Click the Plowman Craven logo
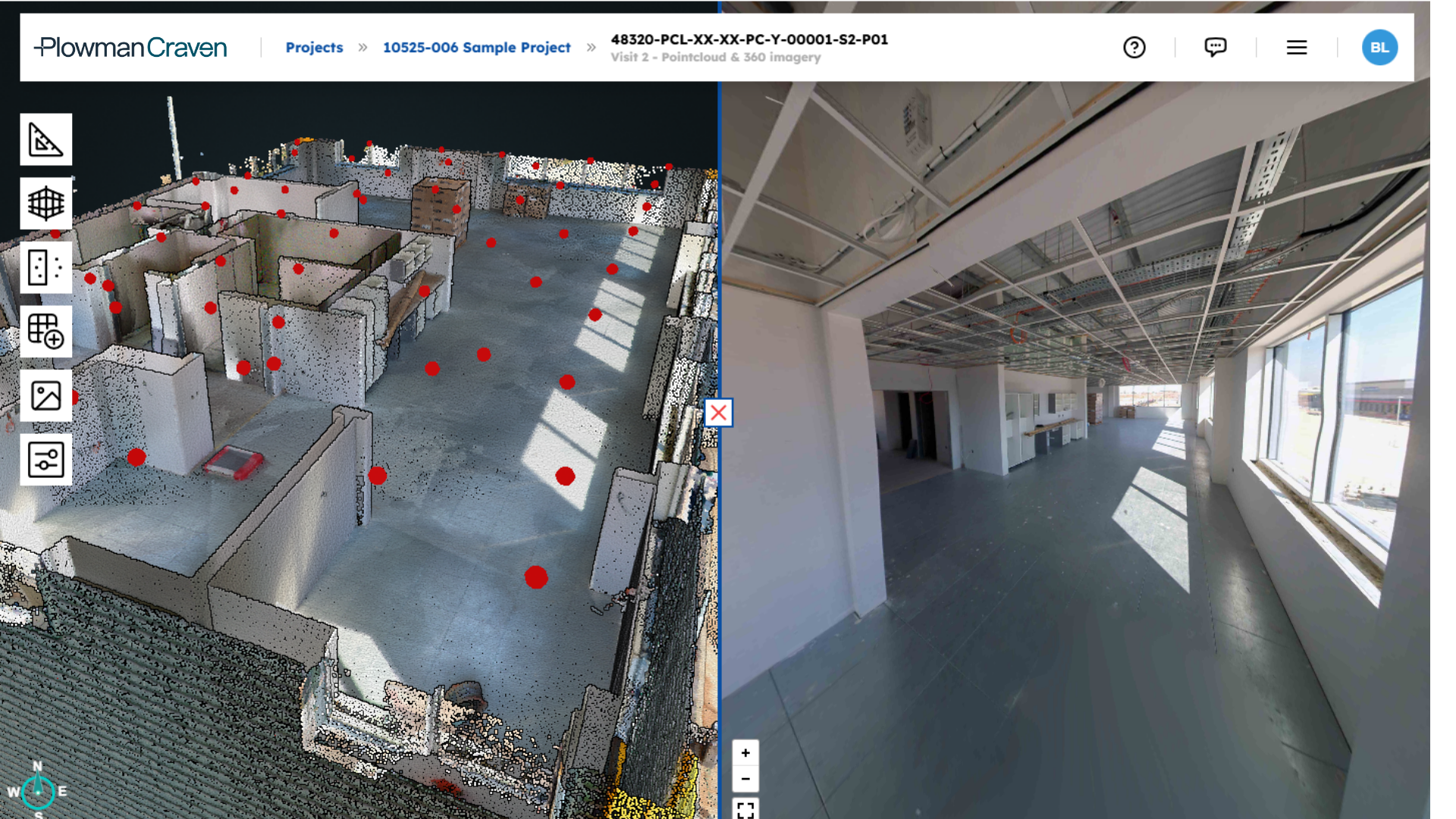 pos(130,48)
